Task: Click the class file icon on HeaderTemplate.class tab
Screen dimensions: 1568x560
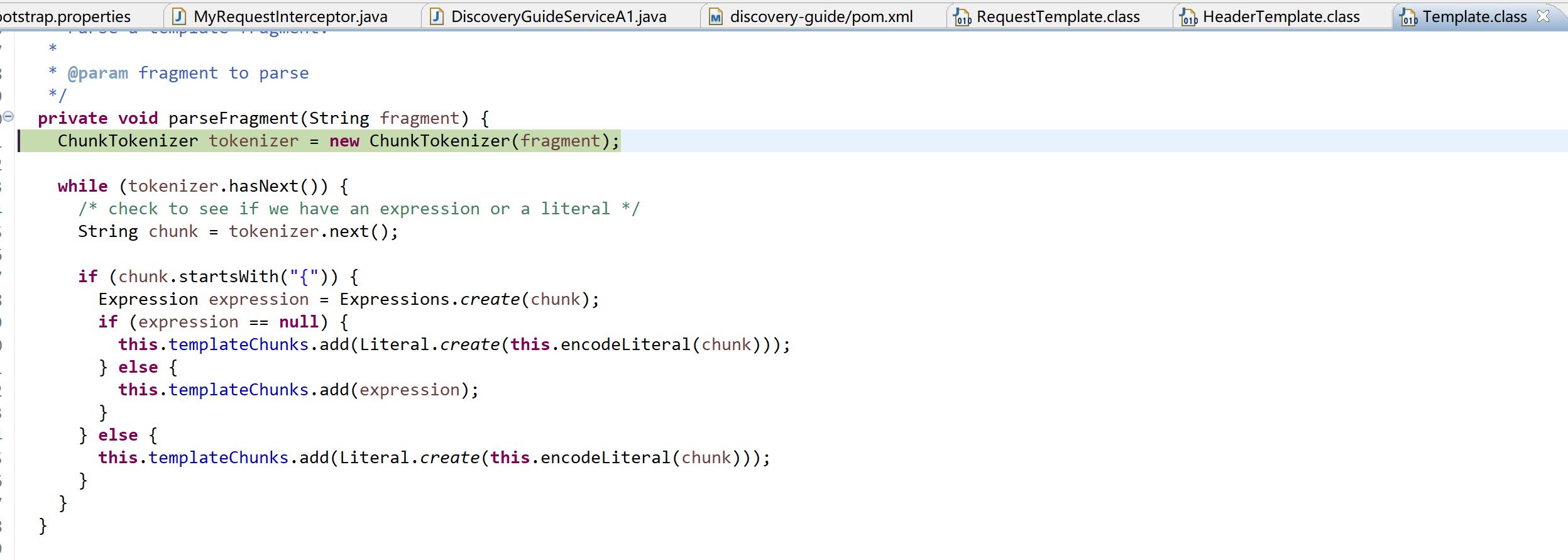Action: tap(1188, 17)
